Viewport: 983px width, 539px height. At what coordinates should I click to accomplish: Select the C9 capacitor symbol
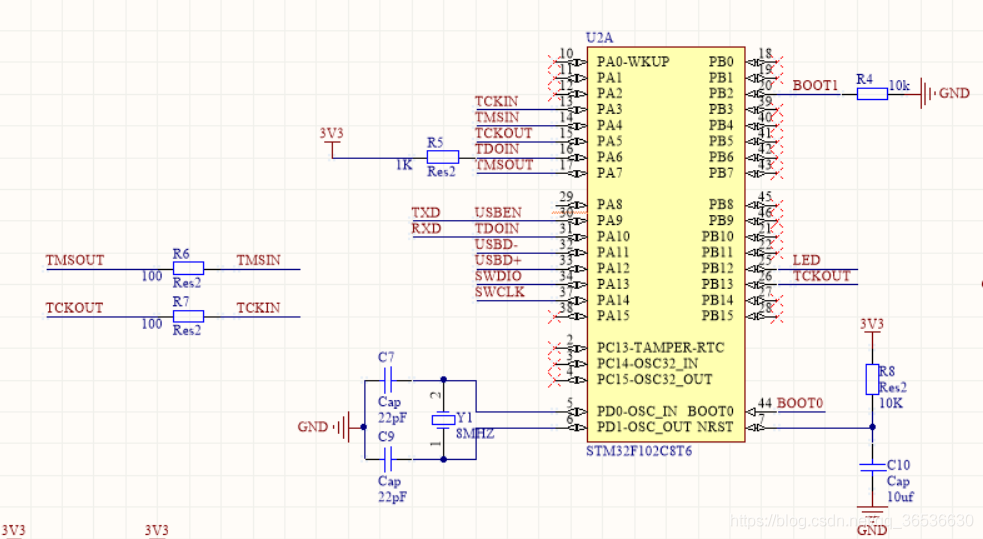387,459
